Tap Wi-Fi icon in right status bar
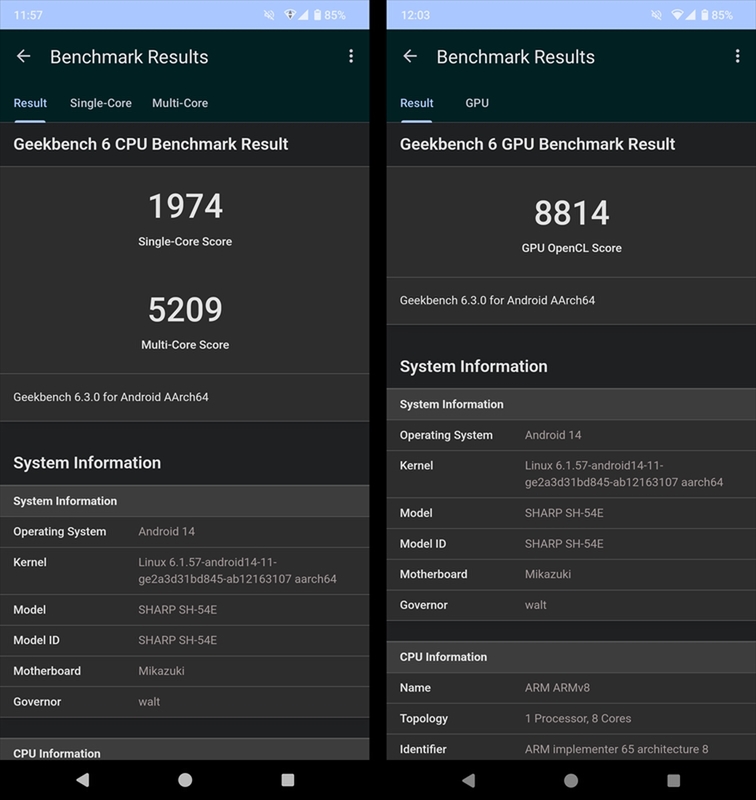 (677, 15)
